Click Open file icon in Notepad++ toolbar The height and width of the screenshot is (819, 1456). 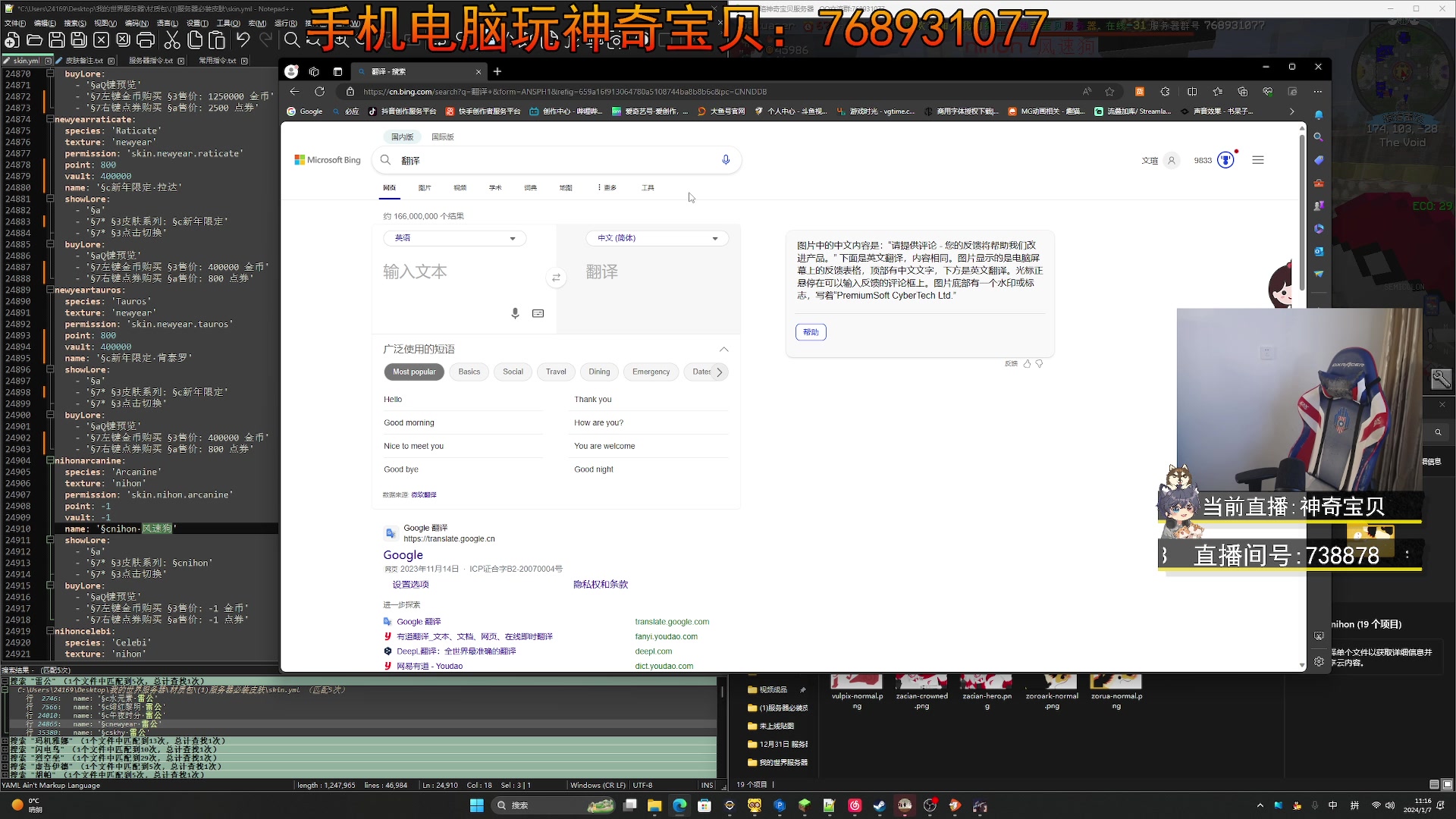click(34, 40)
